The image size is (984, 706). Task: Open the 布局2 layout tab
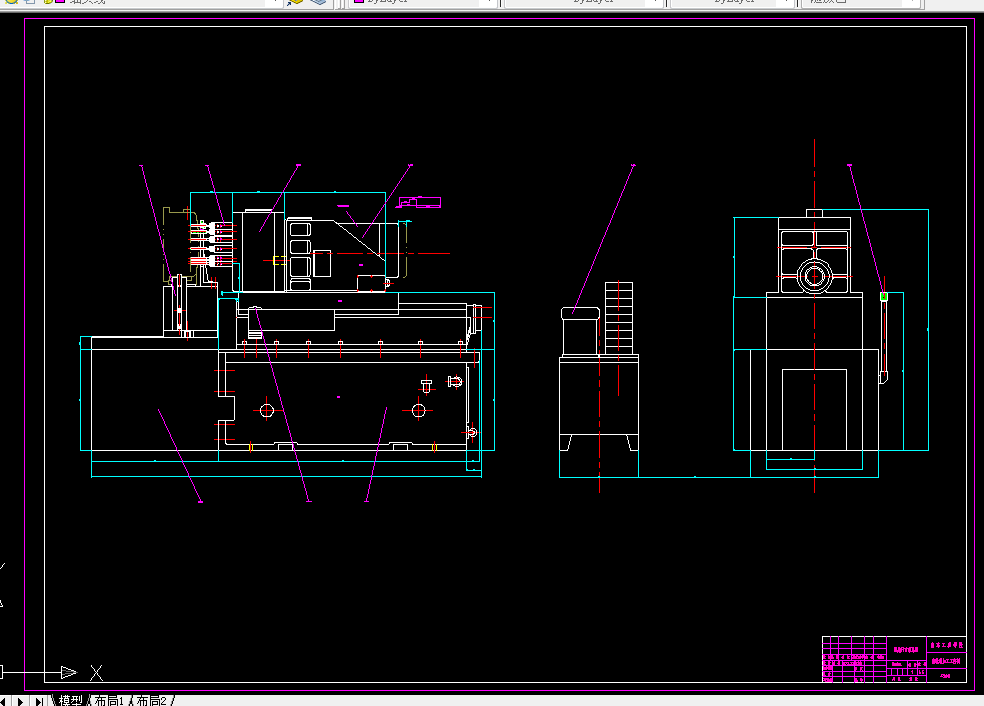click(x=152, y=700)
